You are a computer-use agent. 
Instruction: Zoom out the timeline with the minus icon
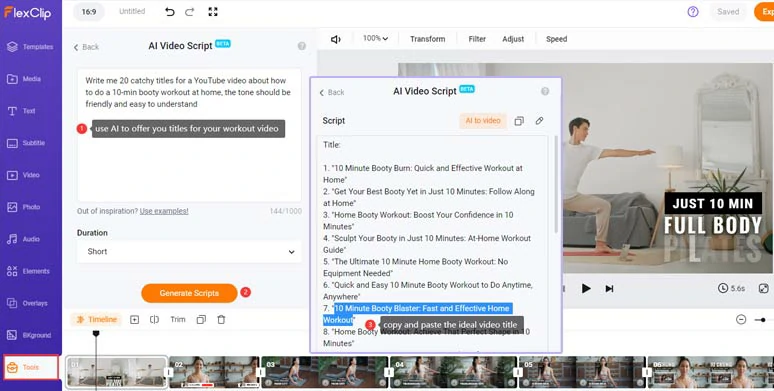(741, 320)
